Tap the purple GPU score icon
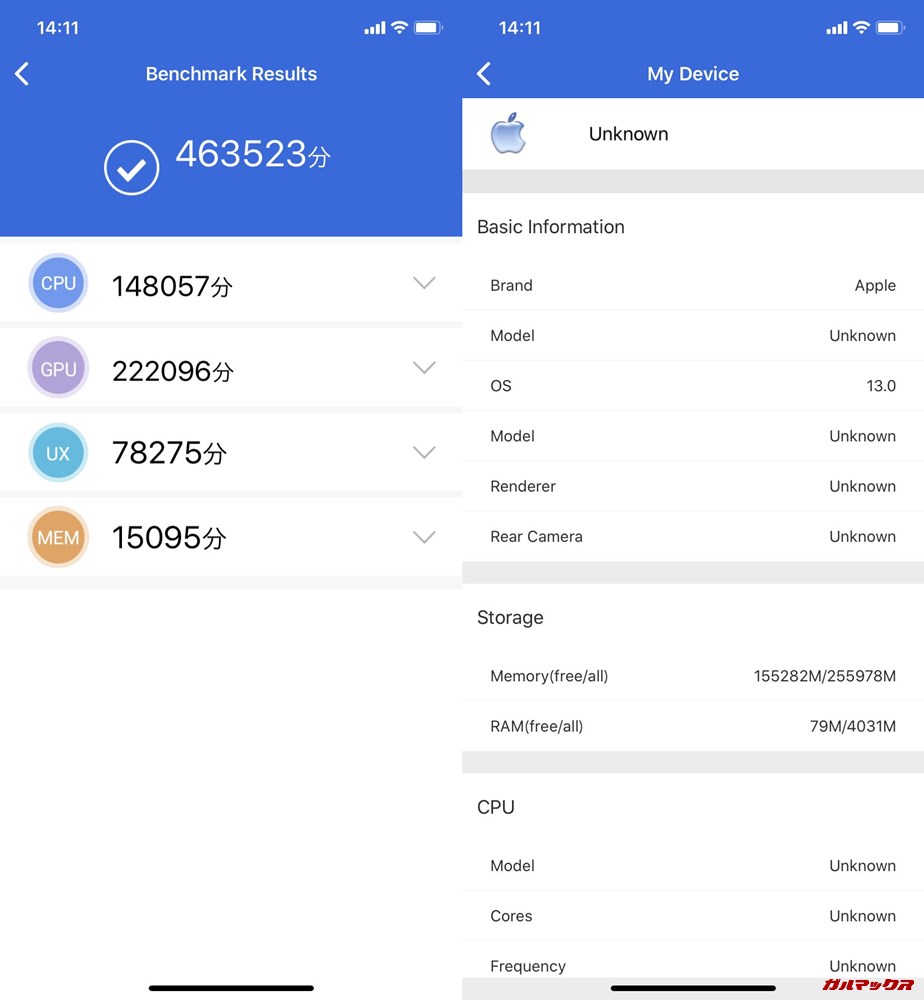924x1000 pixels. tap(58, 369)
